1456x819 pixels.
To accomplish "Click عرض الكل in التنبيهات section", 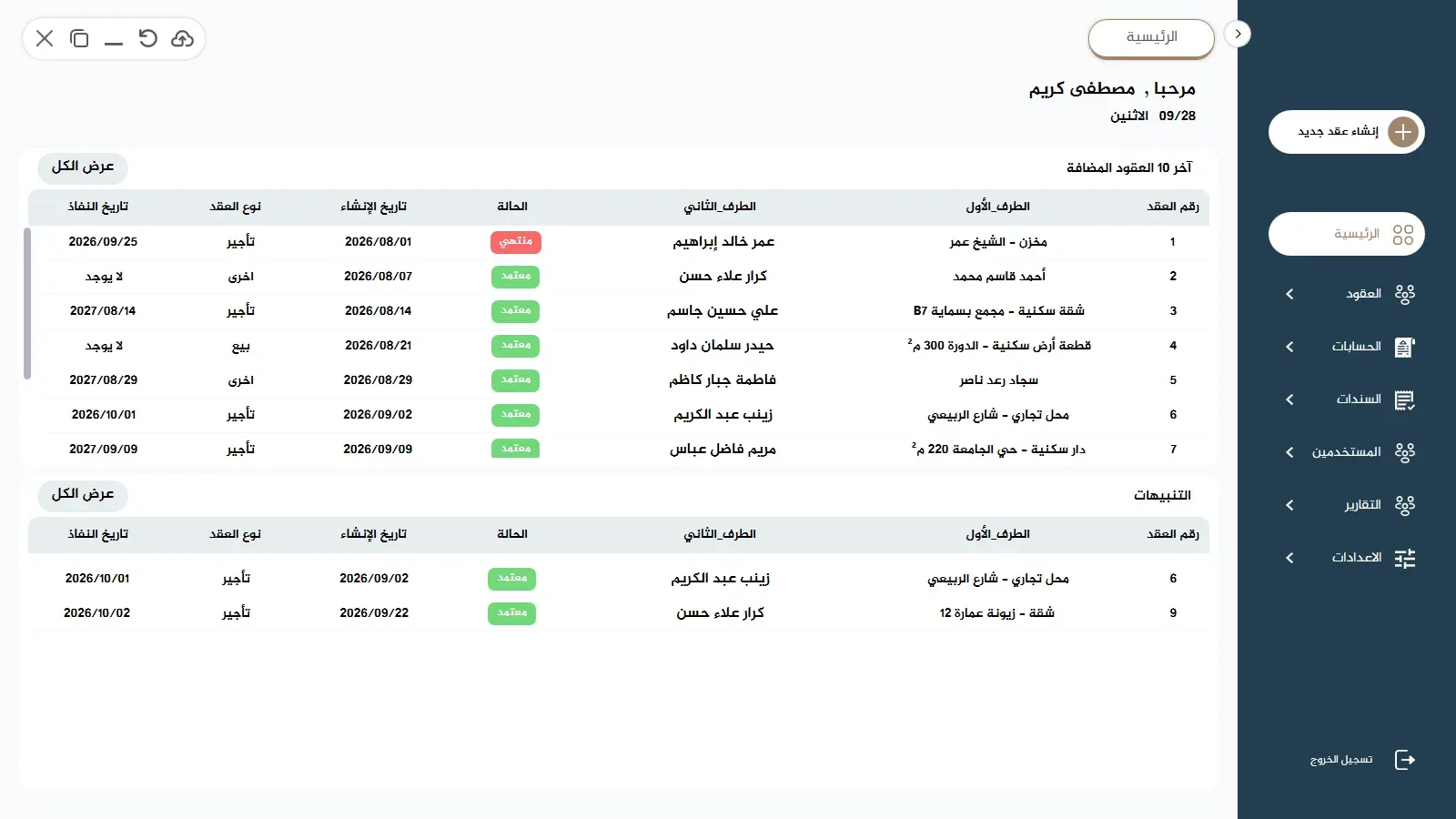I will 83,494.
